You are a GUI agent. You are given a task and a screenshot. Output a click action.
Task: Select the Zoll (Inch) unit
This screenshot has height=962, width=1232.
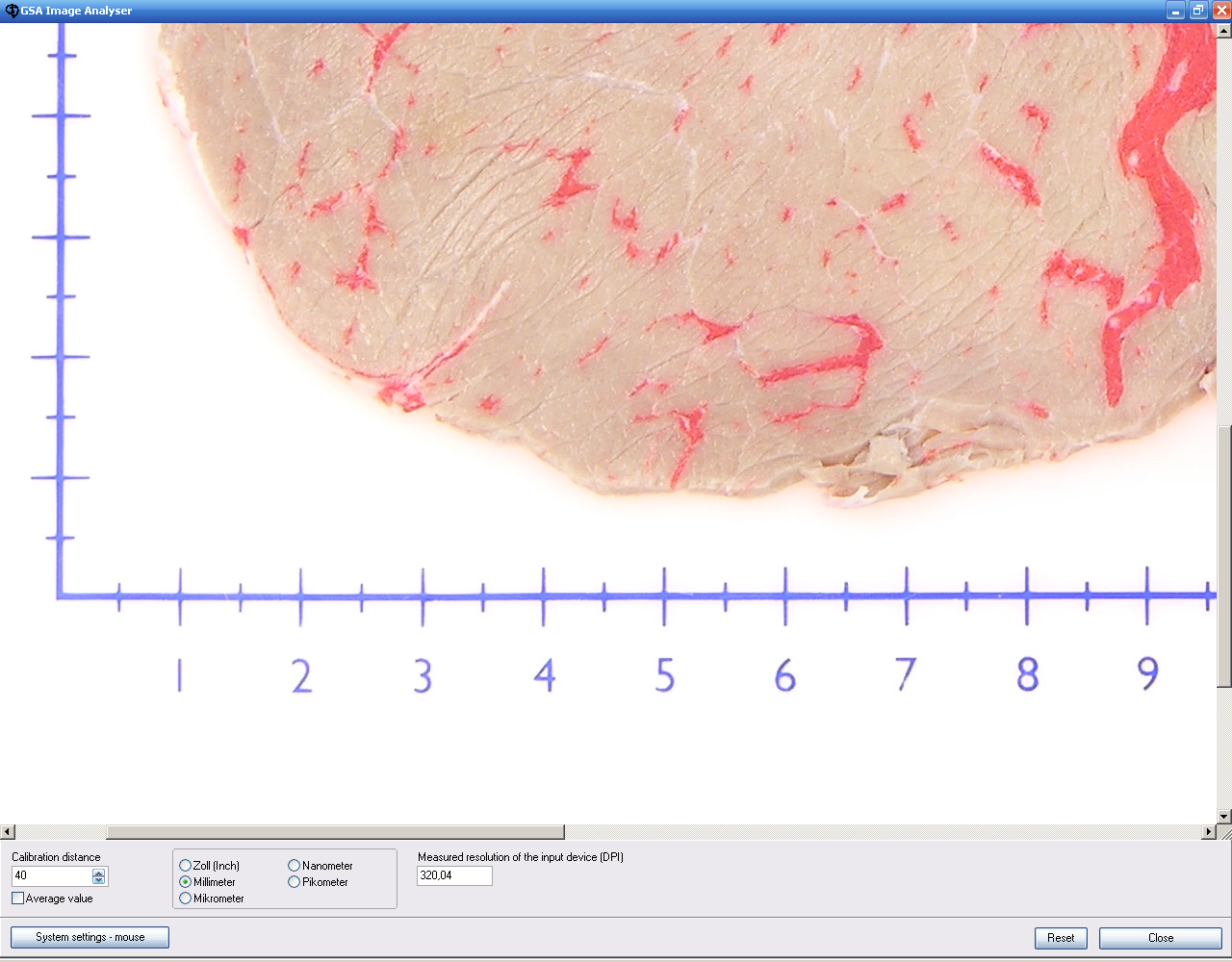coord(185,866)
